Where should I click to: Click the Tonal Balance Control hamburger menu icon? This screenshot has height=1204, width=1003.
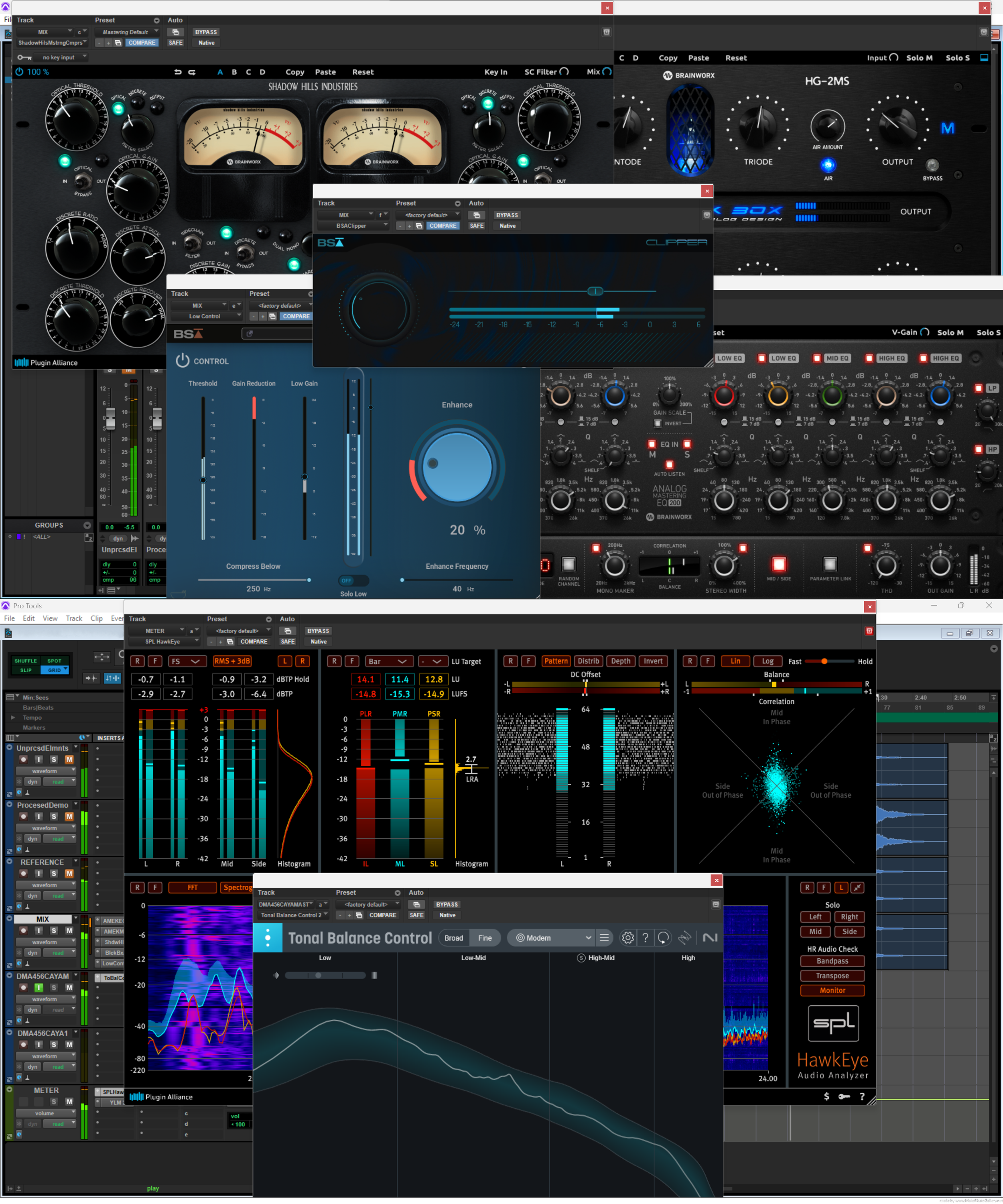click(604, 938)
